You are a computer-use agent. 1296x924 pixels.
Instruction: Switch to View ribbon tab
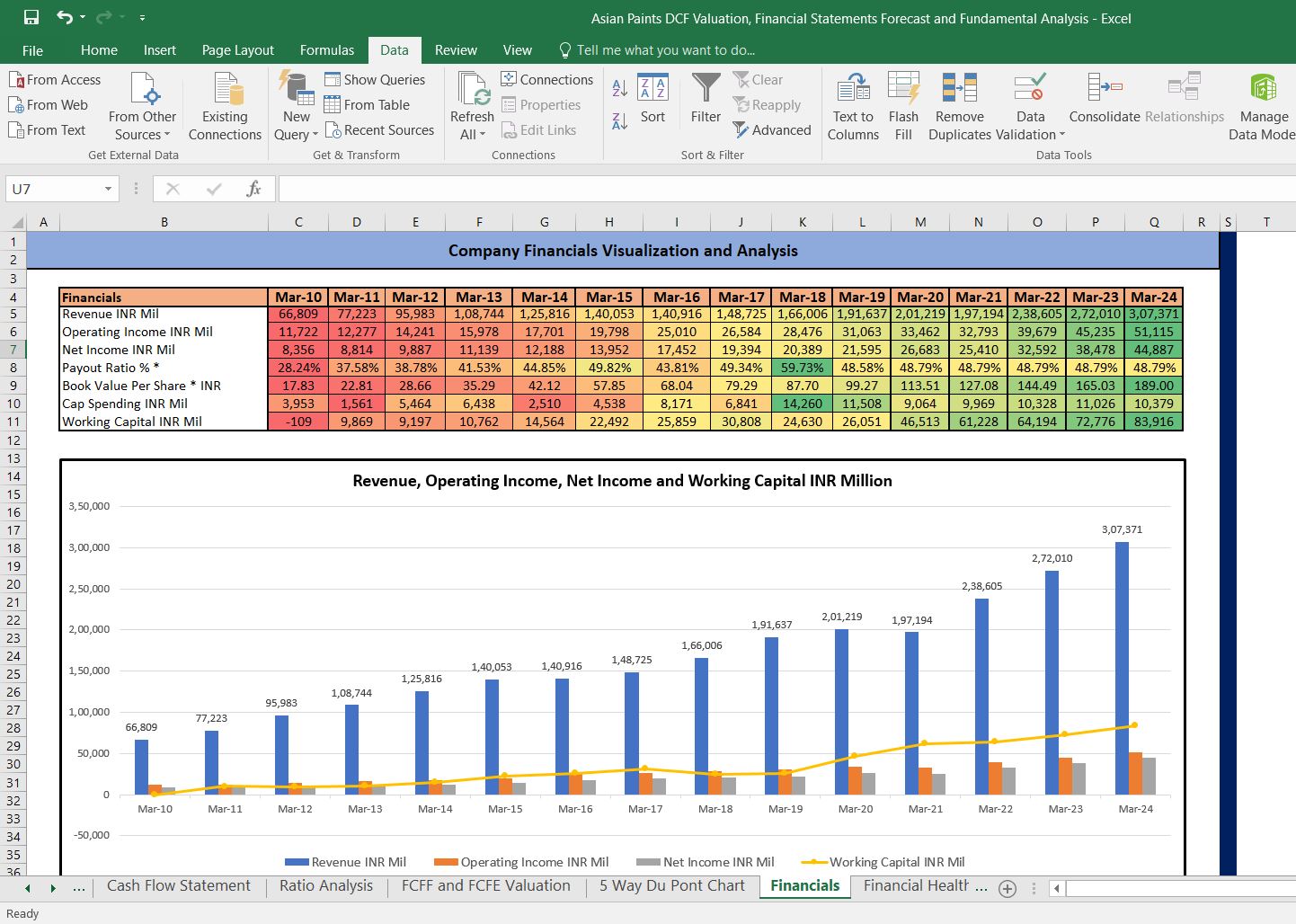(517, 50)
